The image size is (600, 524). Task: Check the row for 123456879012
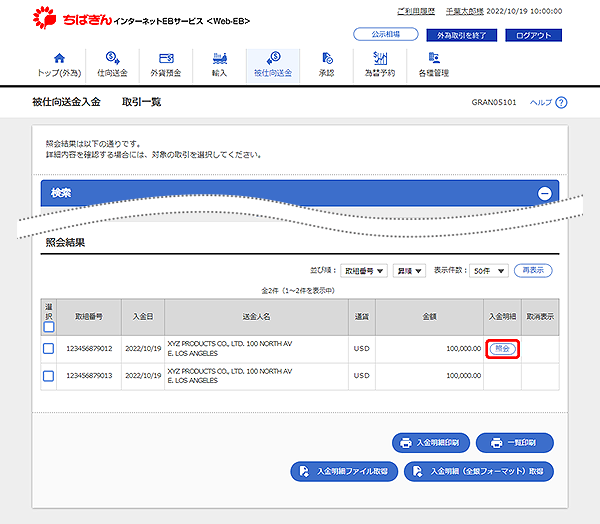48,349
